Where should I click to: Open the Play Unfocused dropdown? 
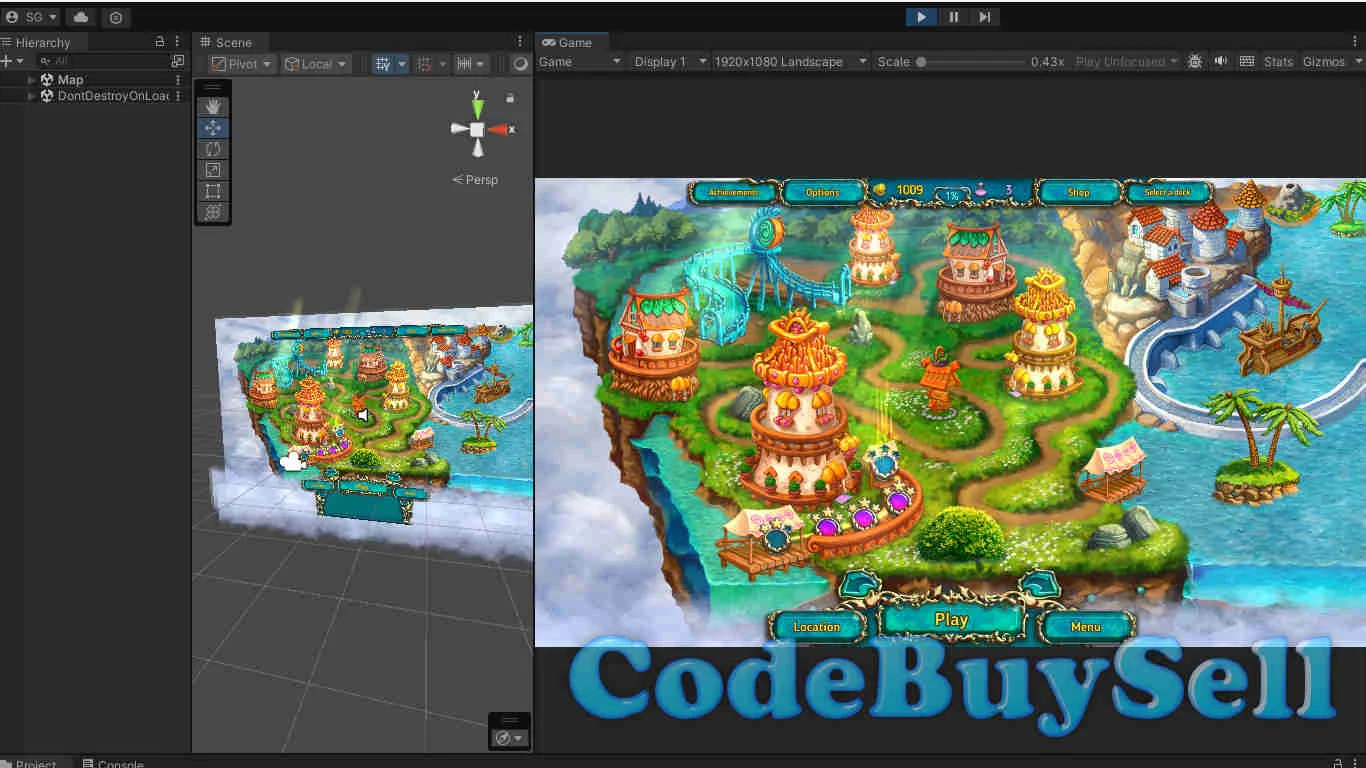(1127, 62)
